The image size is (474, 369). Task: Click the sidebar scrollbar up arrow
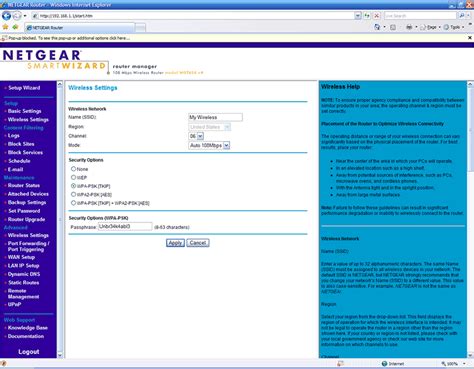(60, 84)
